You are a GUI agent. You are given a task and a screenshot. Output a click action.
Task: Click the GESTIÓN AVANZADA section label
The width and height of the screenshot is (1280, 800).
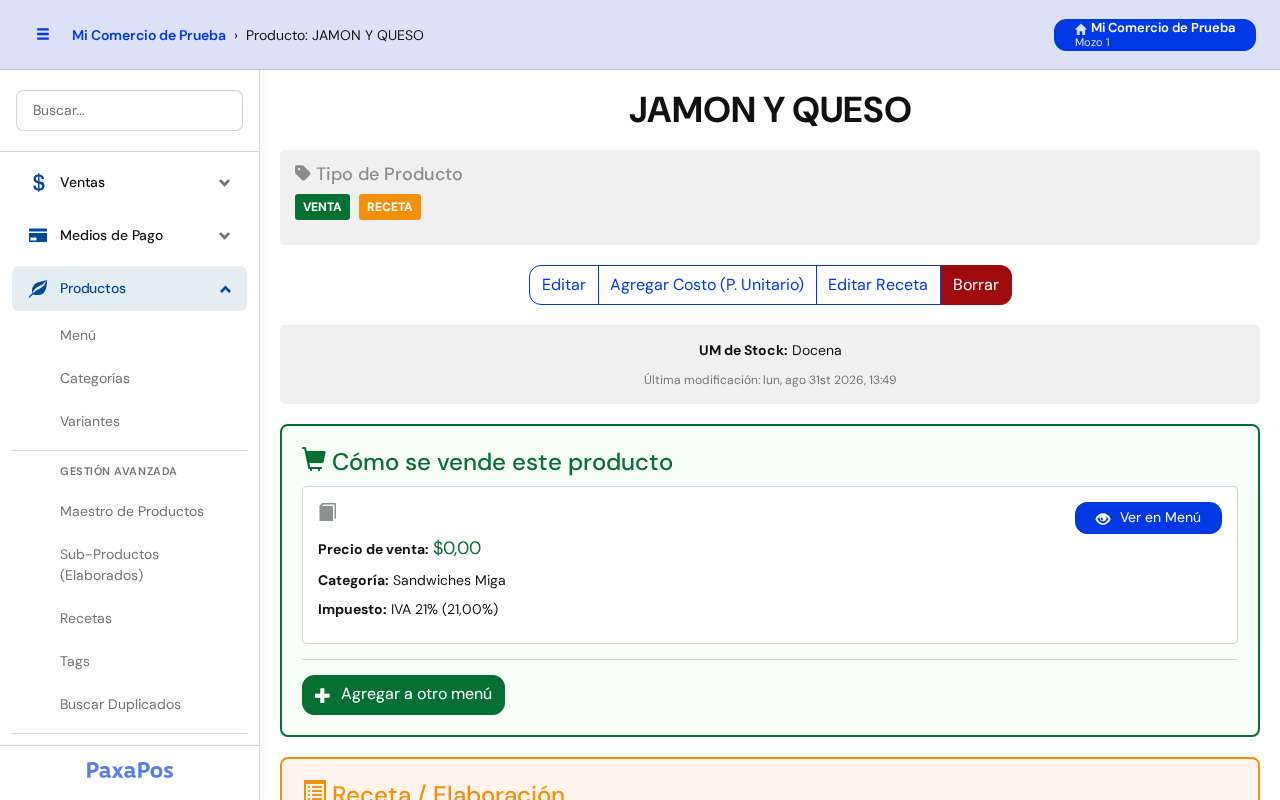pyautogui.click(x=118, y=471)
